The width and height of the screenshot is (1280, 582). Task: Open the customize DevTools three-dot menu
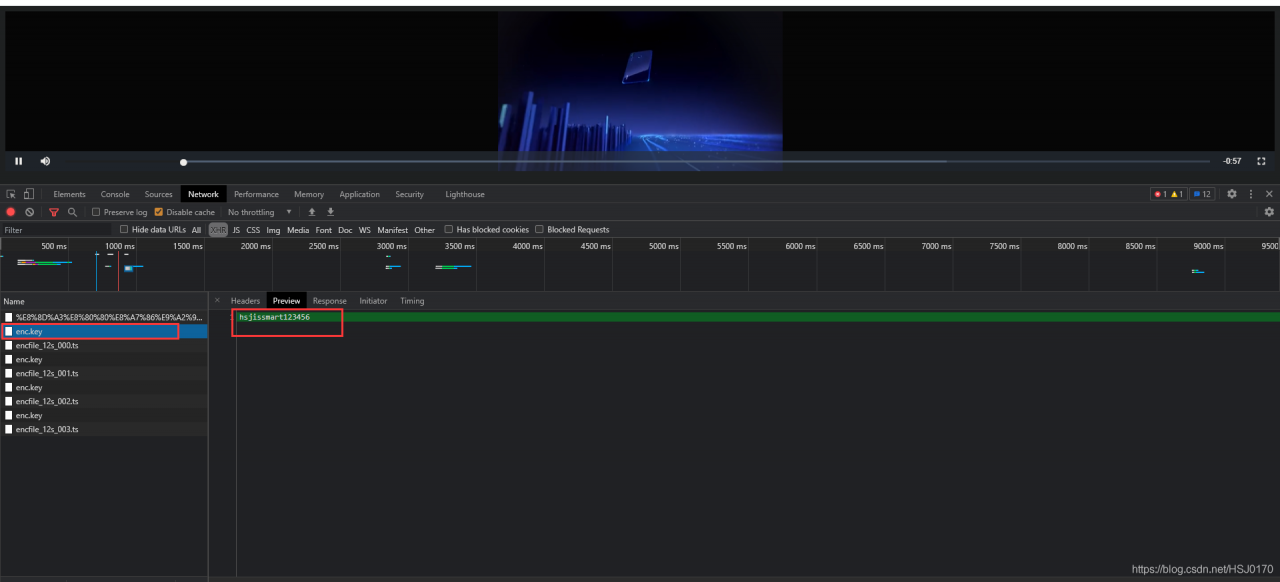point(1250,194)
